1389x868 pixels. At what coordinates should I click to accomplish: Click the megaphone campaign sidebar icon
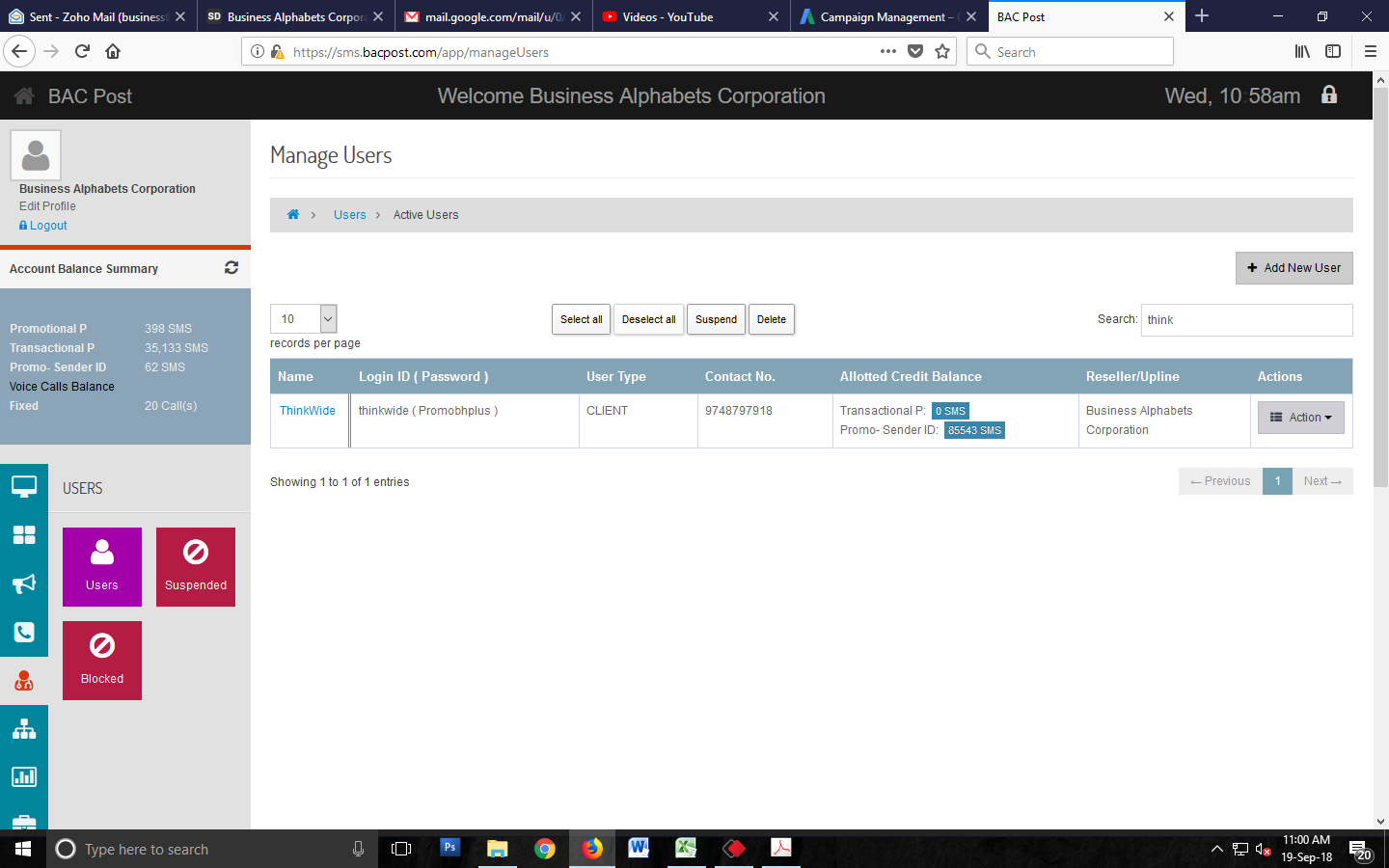point(24,583)
